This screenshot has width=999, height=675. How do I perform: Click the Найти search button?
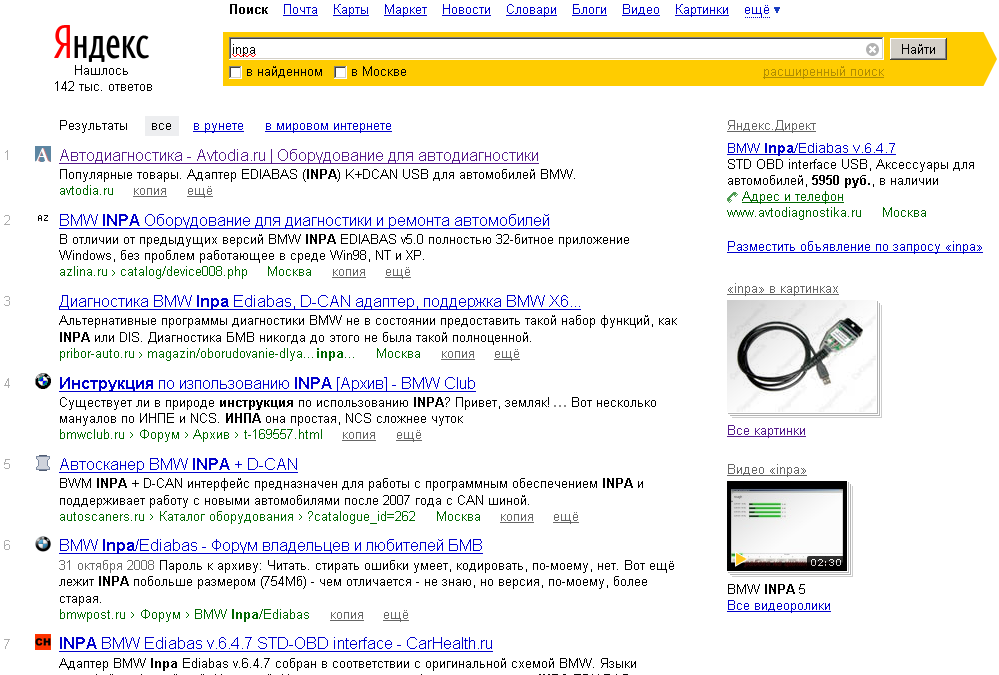pos(918,49)
